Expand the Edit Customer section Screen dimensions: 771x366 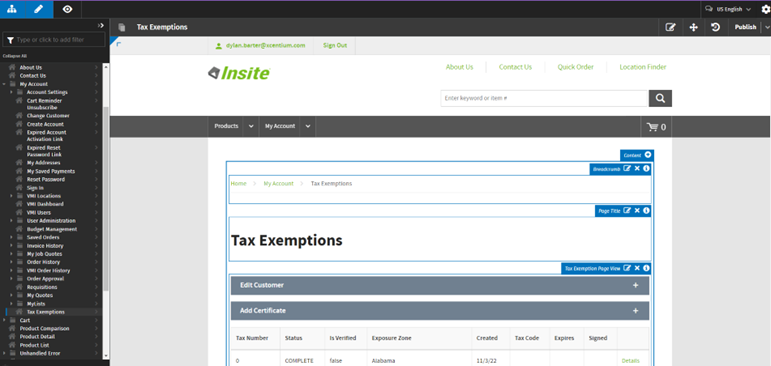(440, 285)
